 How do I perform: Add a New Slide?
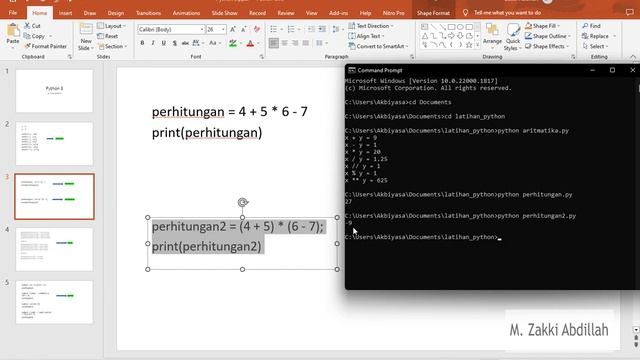(x=86, y=37)
